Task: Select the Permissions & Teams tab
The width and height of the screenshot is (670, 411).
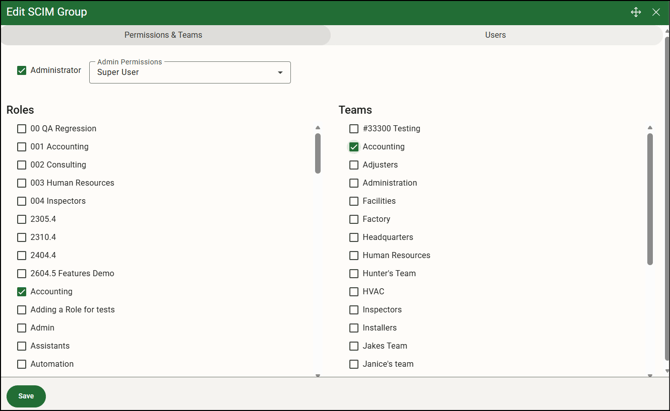Action: coord(163,35)
